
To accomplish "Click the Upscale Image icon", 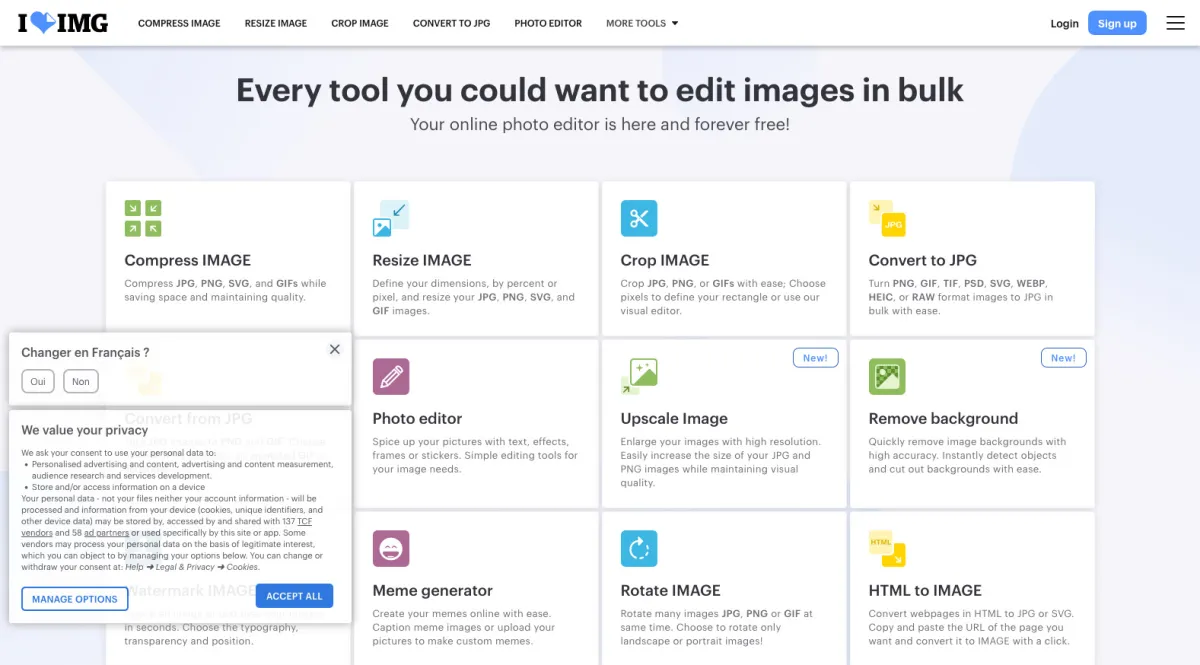I will point(639,377).
